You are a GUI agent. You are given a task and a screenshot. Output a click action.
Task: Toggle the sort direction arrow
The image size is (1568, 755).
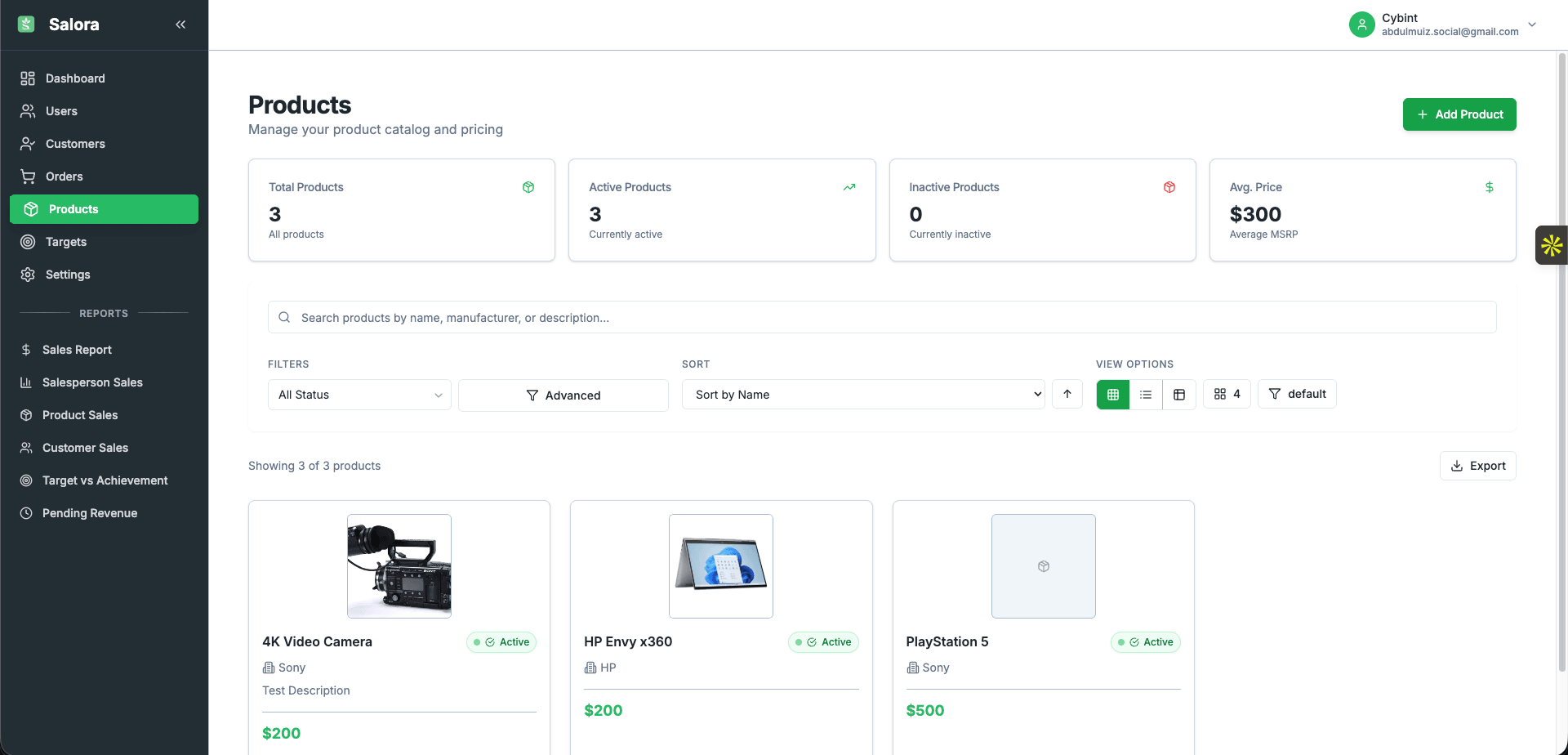pyautogui.click(x=1067, y=394)
